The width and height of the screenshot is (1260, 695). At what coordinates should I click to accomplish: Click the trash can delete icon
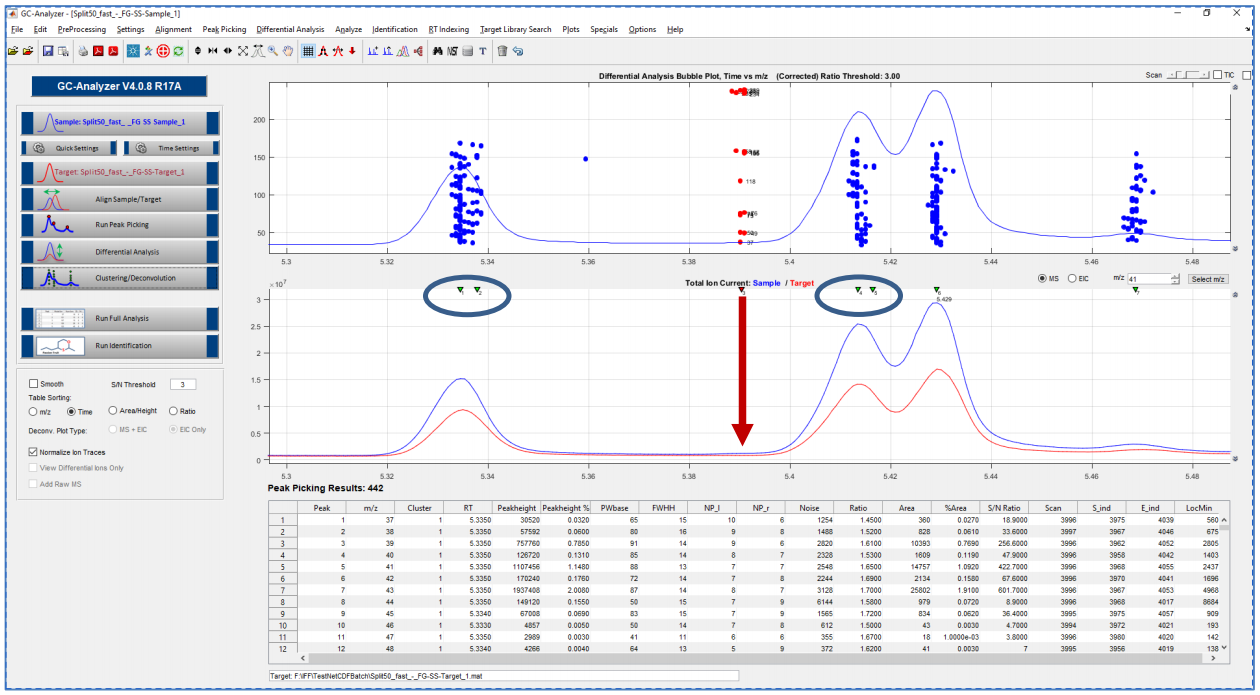502,50
